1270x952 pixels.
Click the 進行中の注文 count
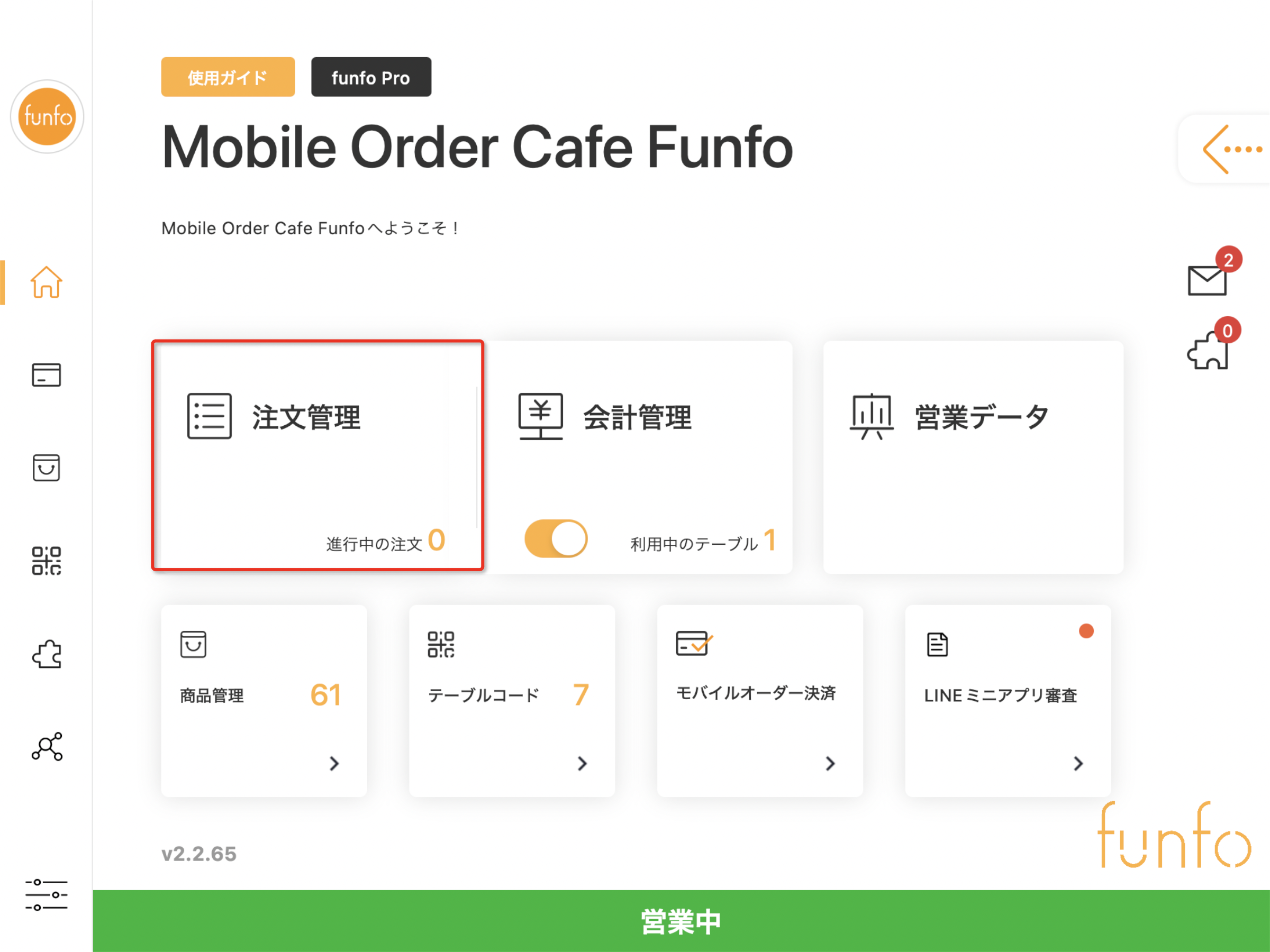pos(437,540)
